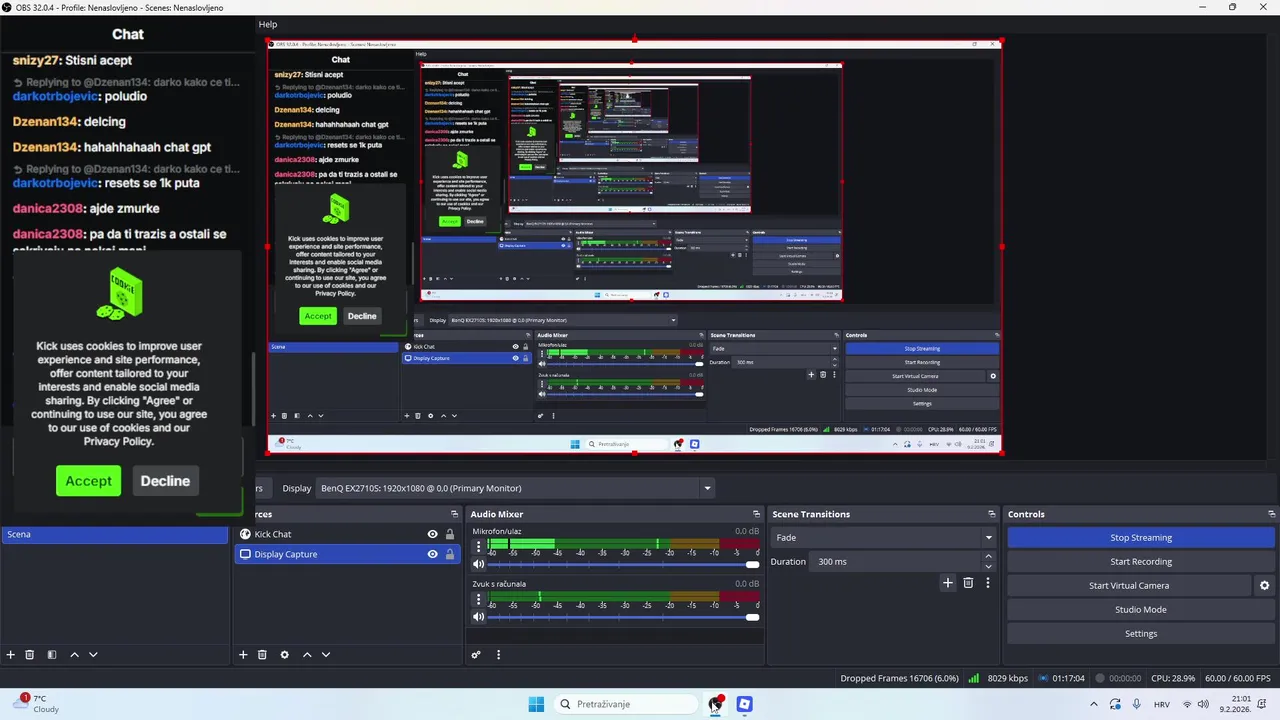The height and width of the screenshot is (720, 1280).
Task: Open Settings from Controls panel
Action: [x=1141, y=633]
